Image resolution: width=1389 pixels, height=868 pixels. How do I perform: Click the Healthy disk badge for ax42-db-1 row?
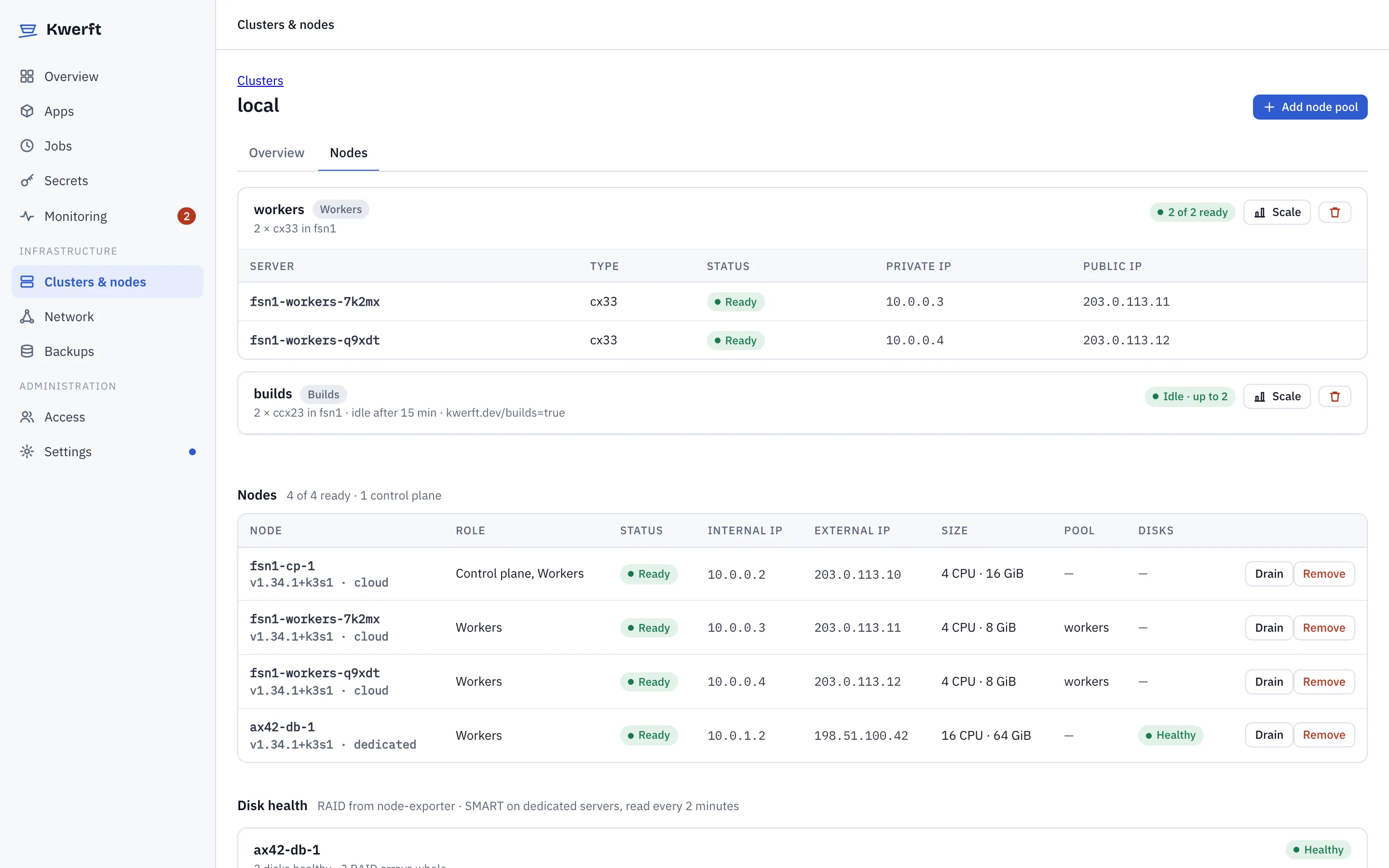coord(1171,735)
